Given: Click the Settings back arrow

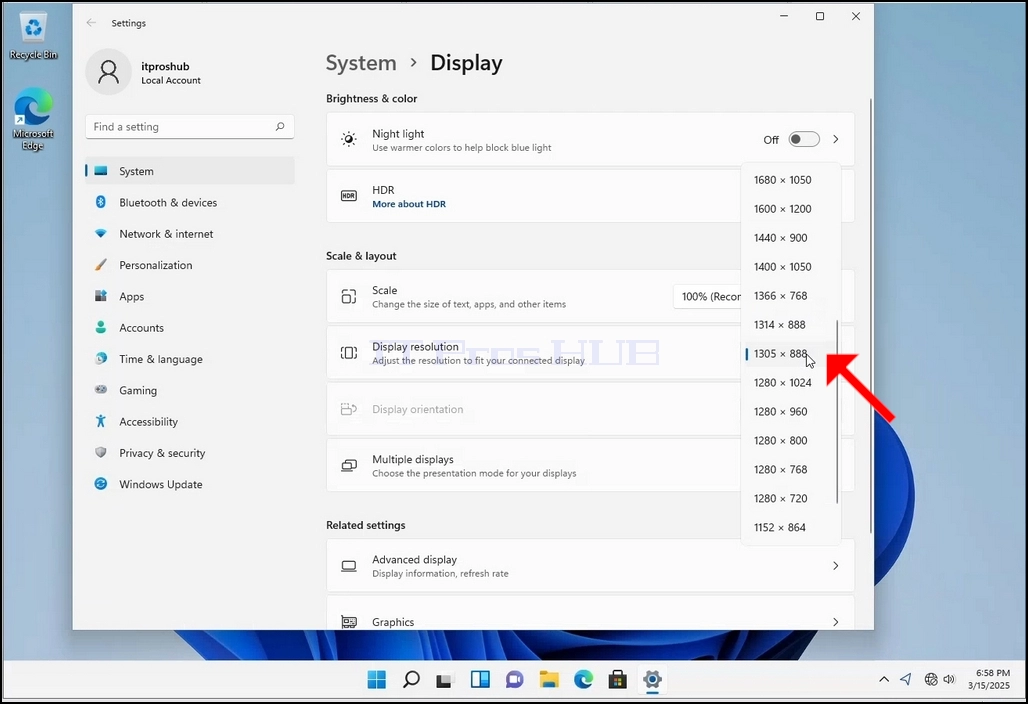Looking at the screenshot, I should [91, 23].
